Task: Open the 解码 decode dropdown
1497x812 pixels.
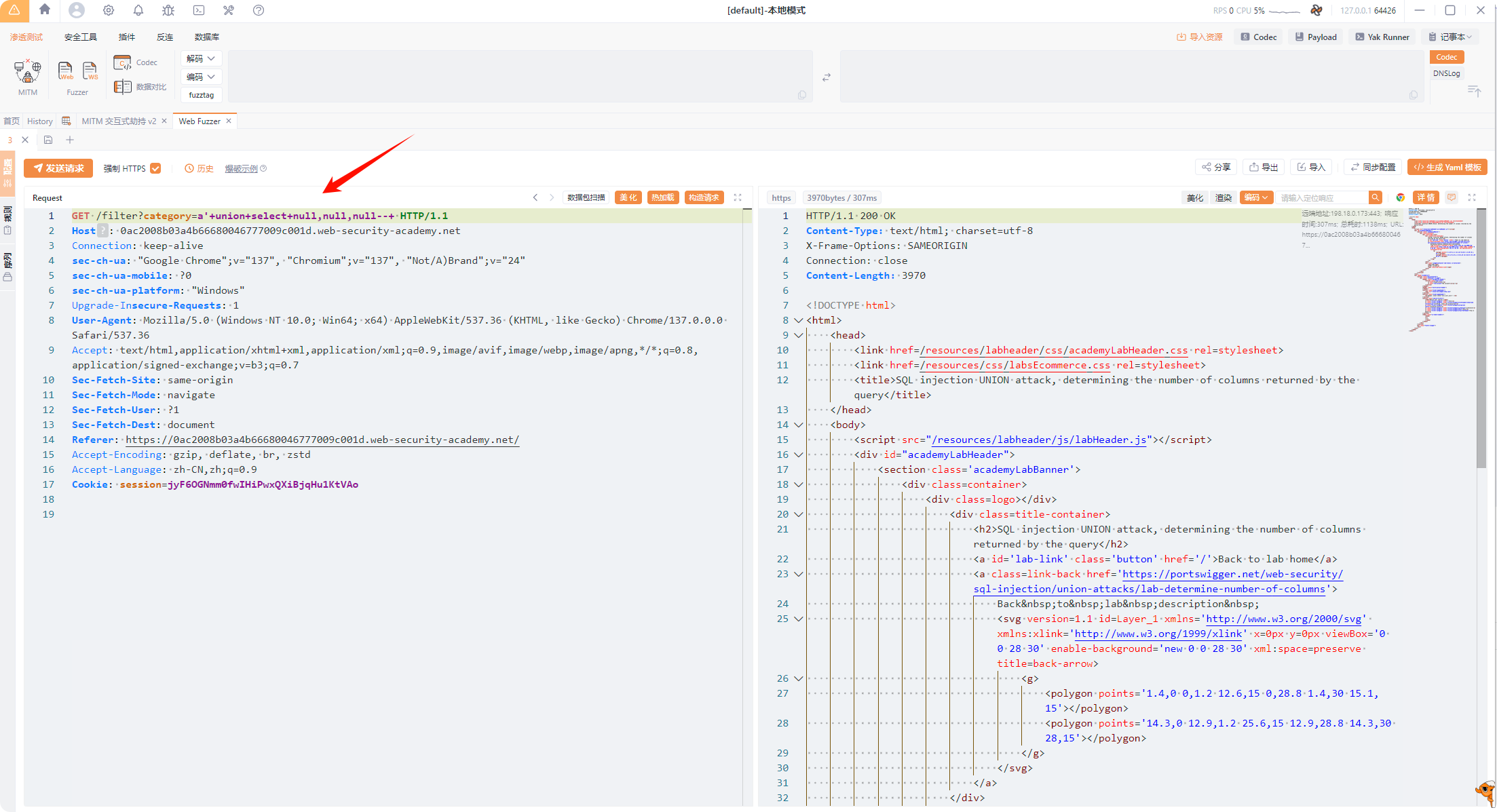Action: point(201,58)
